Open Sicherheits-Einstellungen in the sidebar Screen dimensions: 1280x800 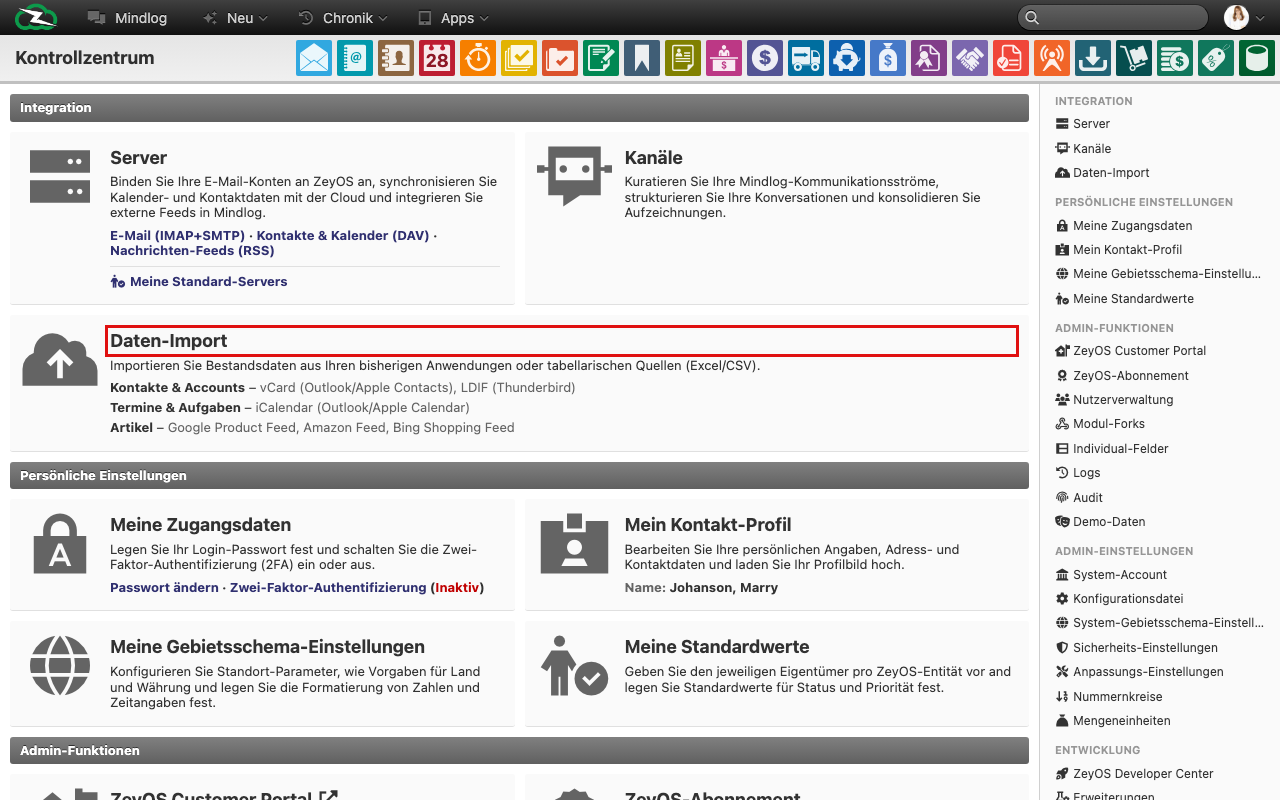click(x=1136, y=648)
